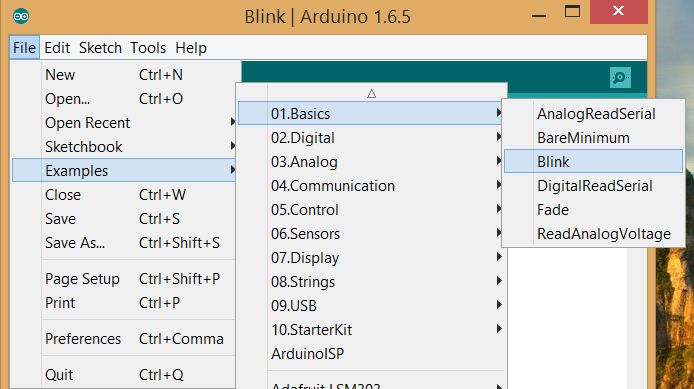Expand the 09.USB examples submenu
This screenshot has width=694, height=389.
(x=371, y=305)
